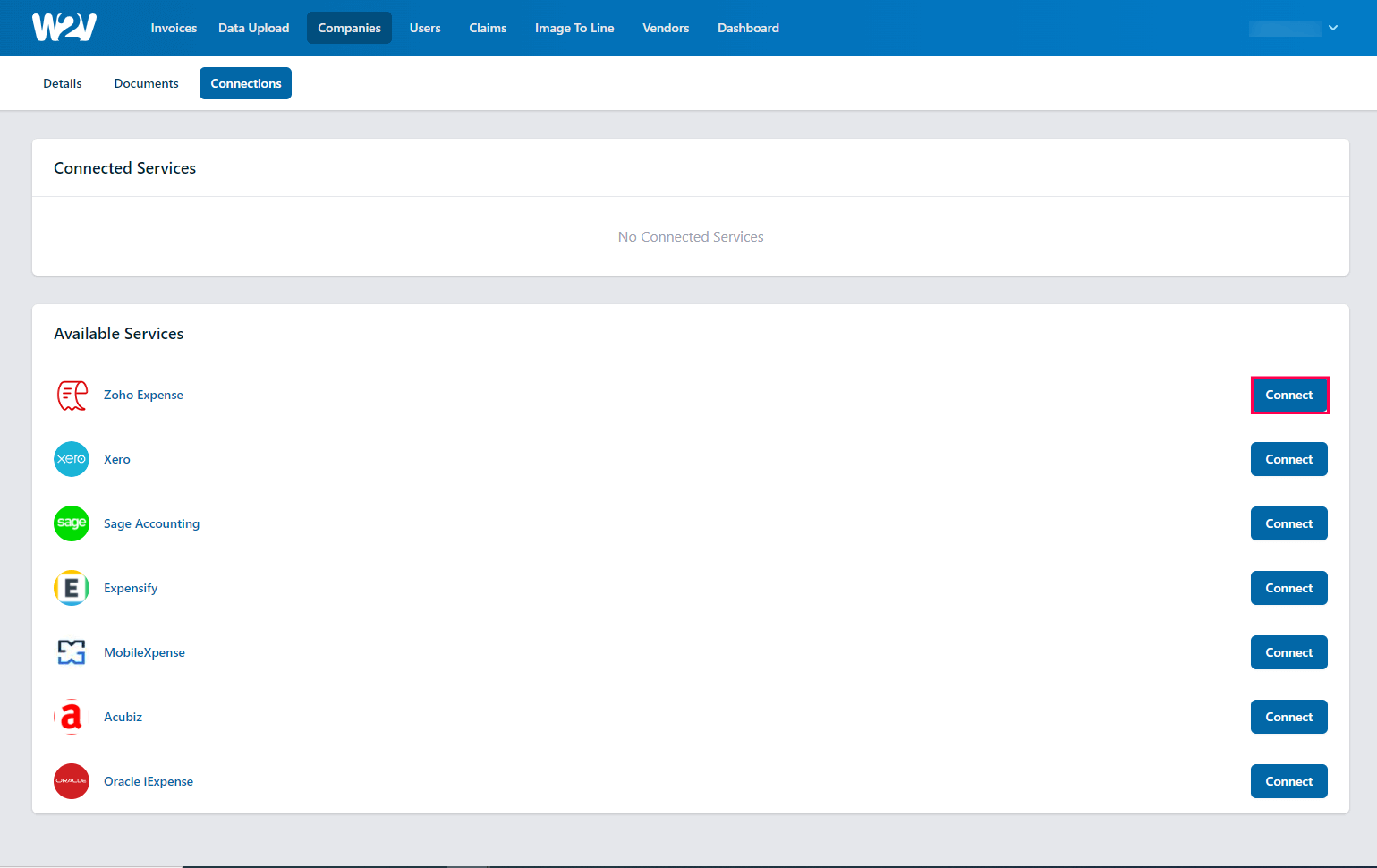Screen dimensions: 1377x868
Task: Click the Expensify logo icon
Action: coord(72,588)
